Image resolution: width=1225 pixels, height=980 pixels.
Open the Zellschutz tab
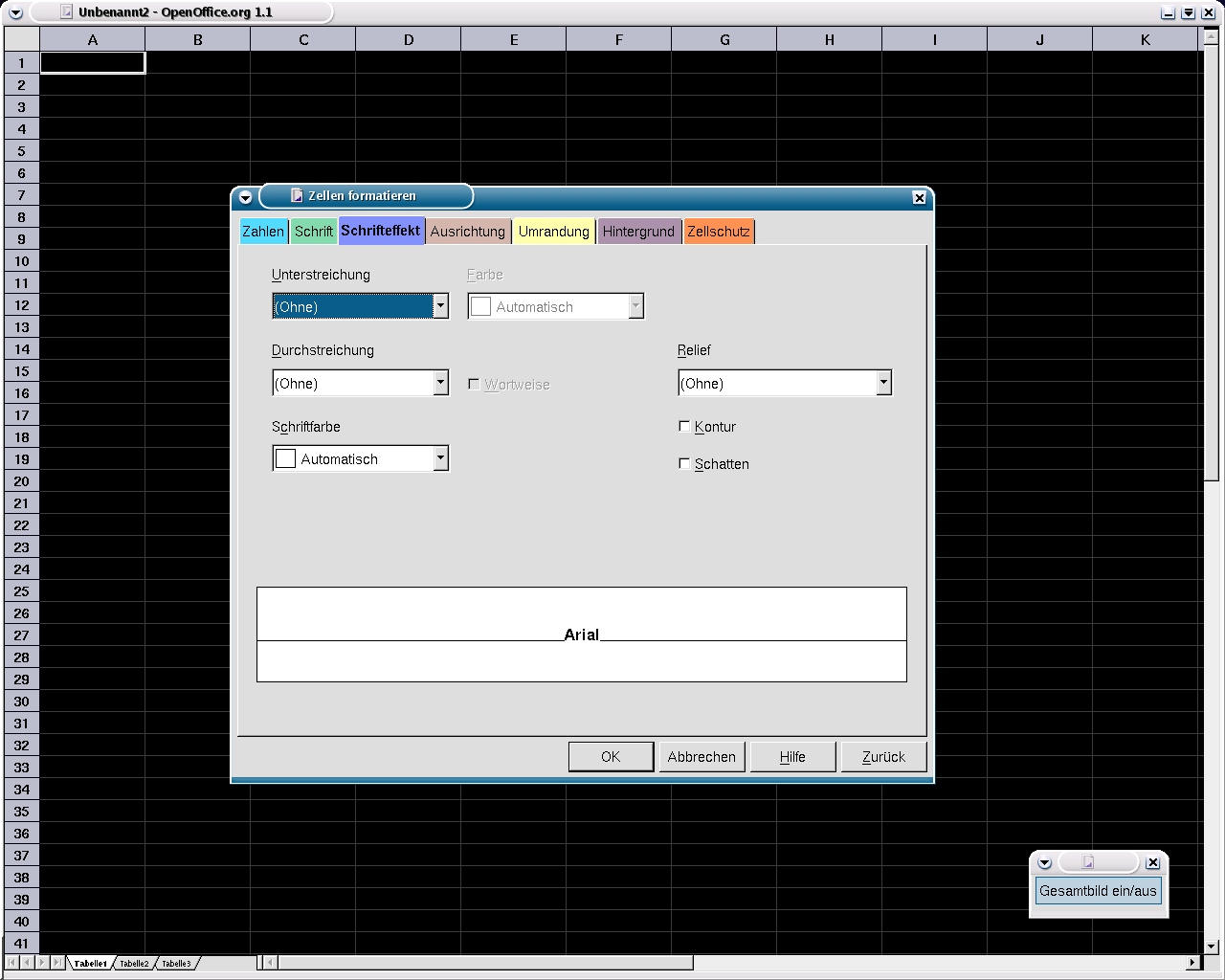coord(718,232)
